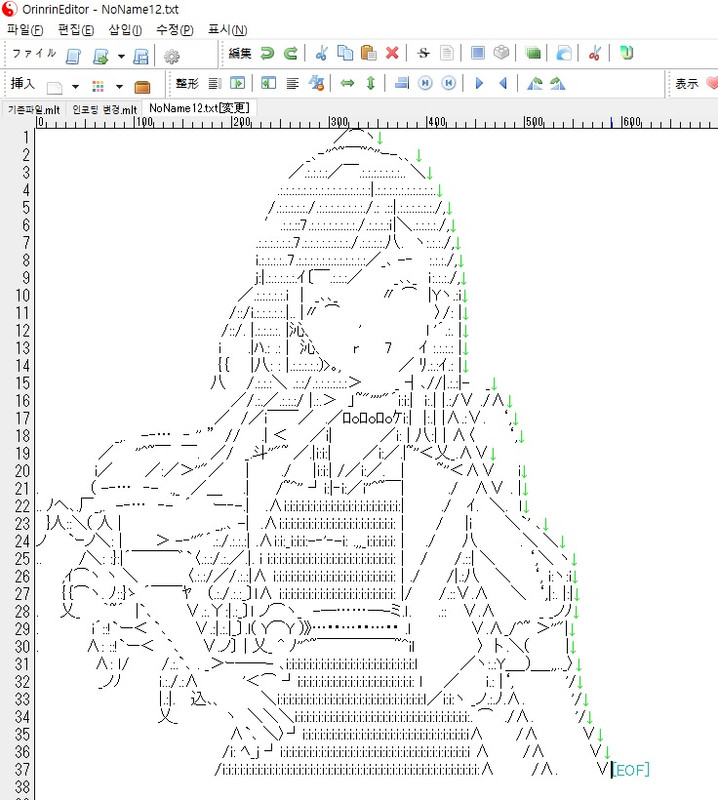This screenshot has width=718, height=800.
Task: Click the green redo arrow
Action: (290, 53)
